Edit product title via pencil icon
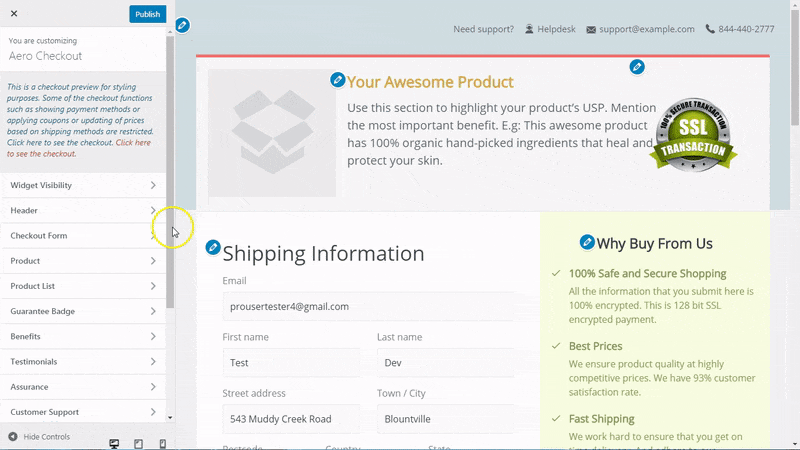 coord(337,80)
